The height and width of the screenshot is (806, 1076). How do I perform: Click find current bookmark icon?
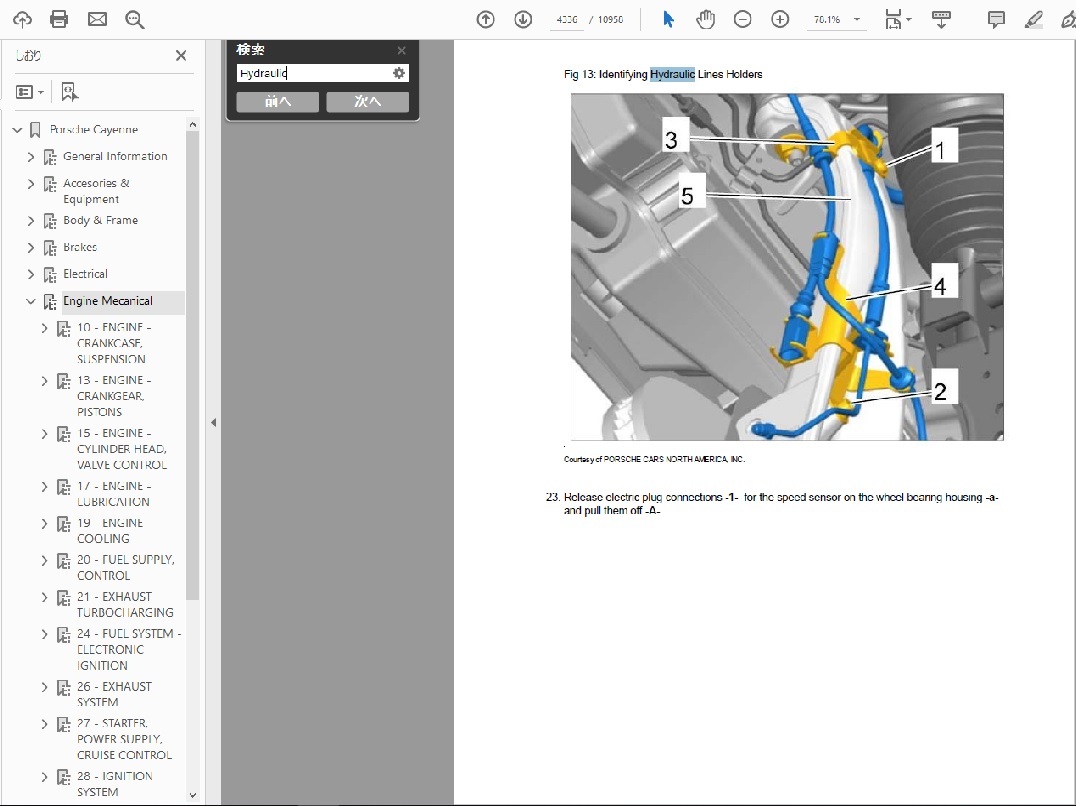[69, 91]
